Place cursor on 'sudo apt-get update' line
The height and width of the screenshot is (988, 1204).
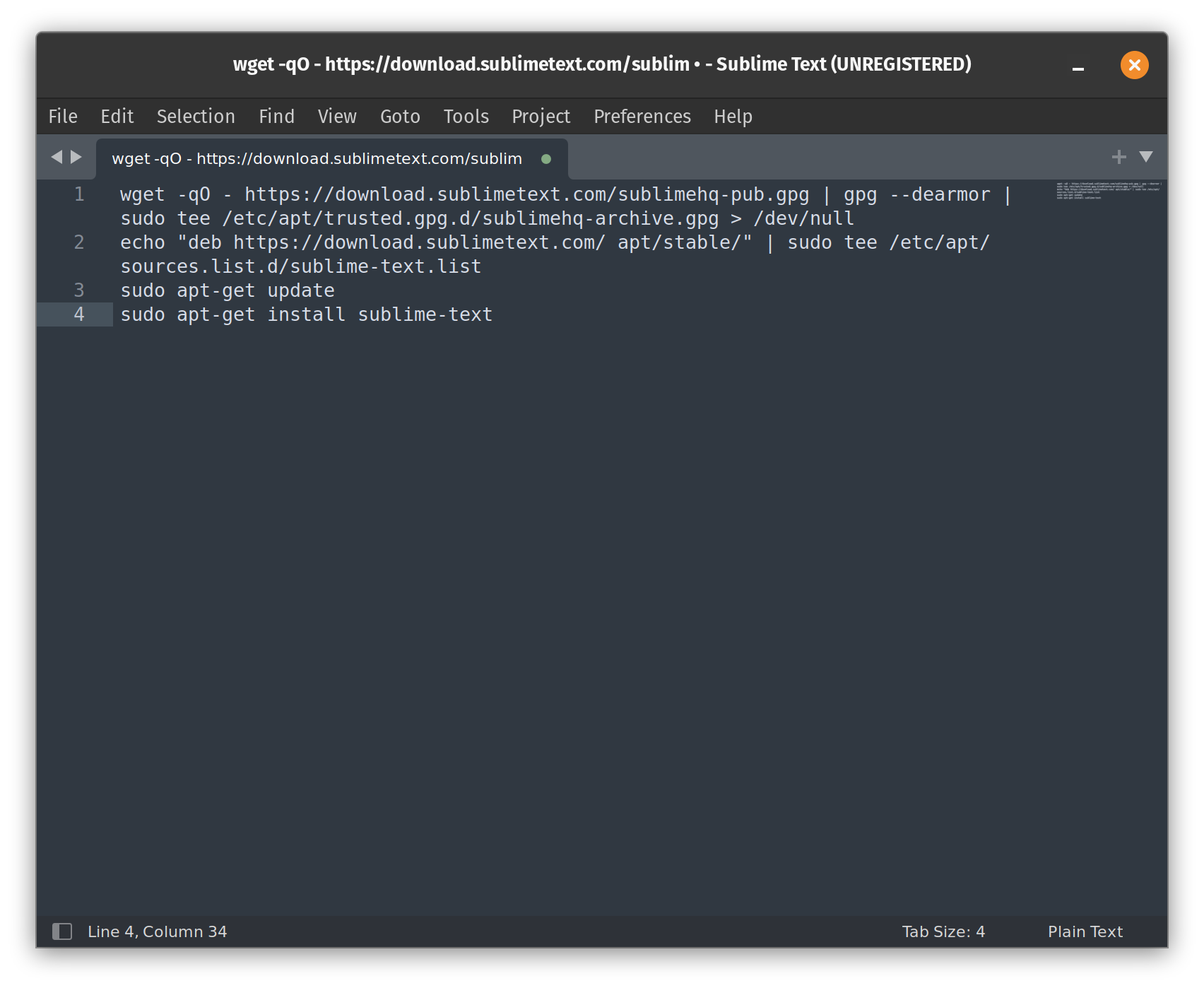click(x=227, y=290)
